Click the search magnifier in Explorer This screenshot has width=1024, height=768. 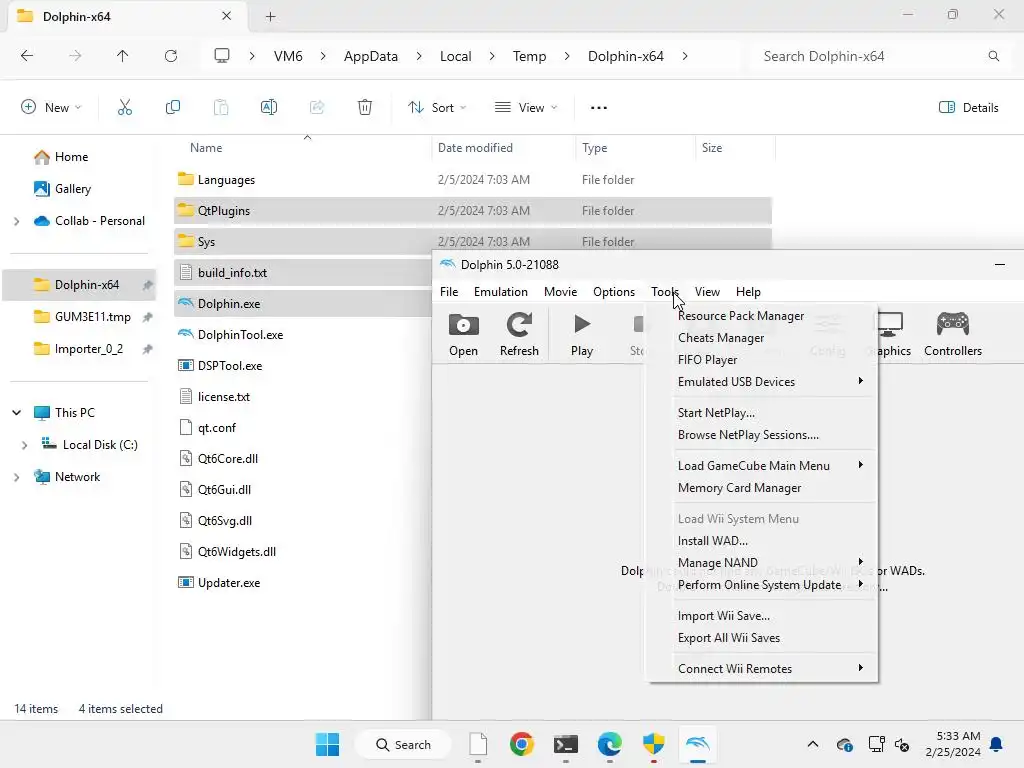pyautogui.click(x=993, y=56)
